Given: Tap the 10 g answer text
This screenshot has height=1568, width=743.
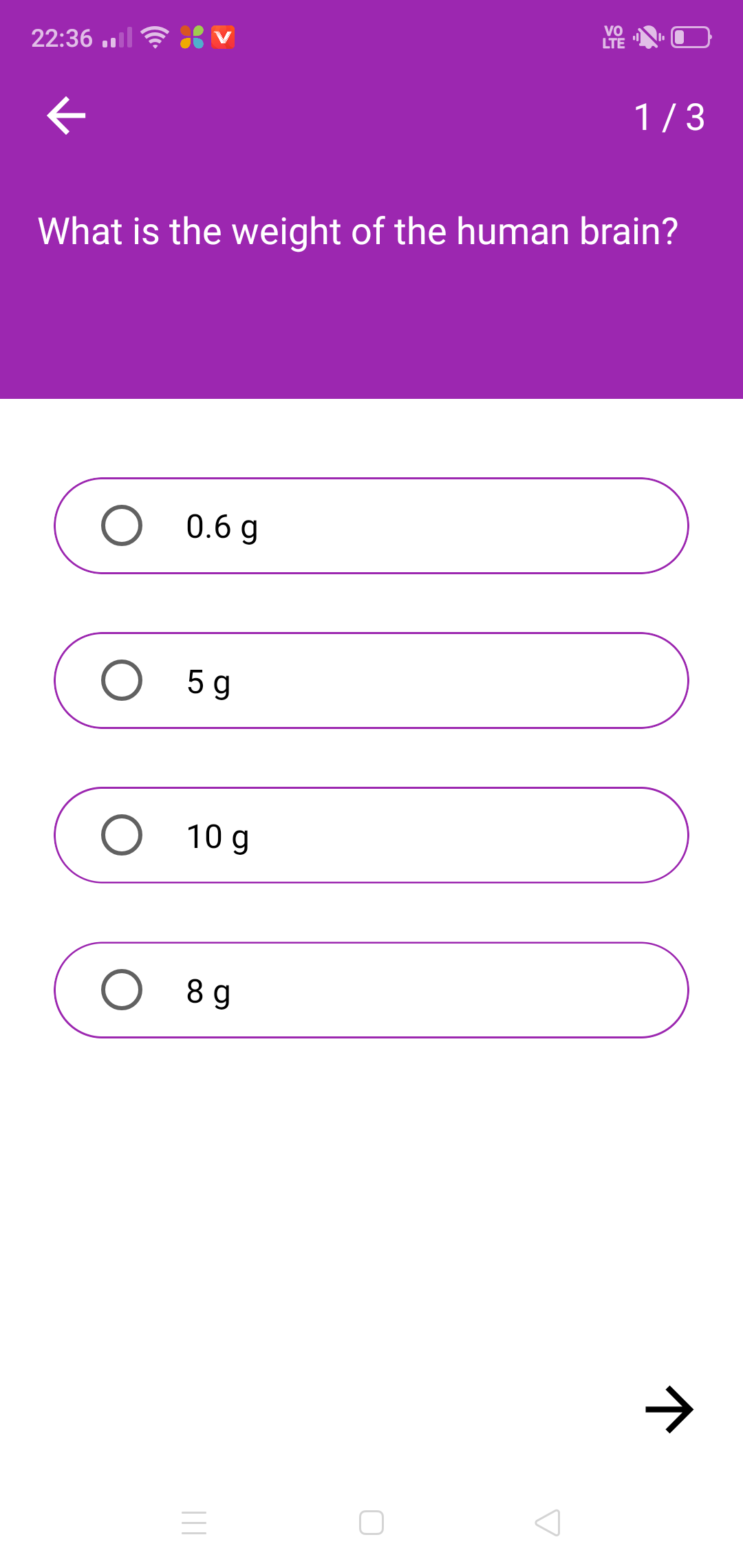Looking at the screenshot, I should coord(217,837).
